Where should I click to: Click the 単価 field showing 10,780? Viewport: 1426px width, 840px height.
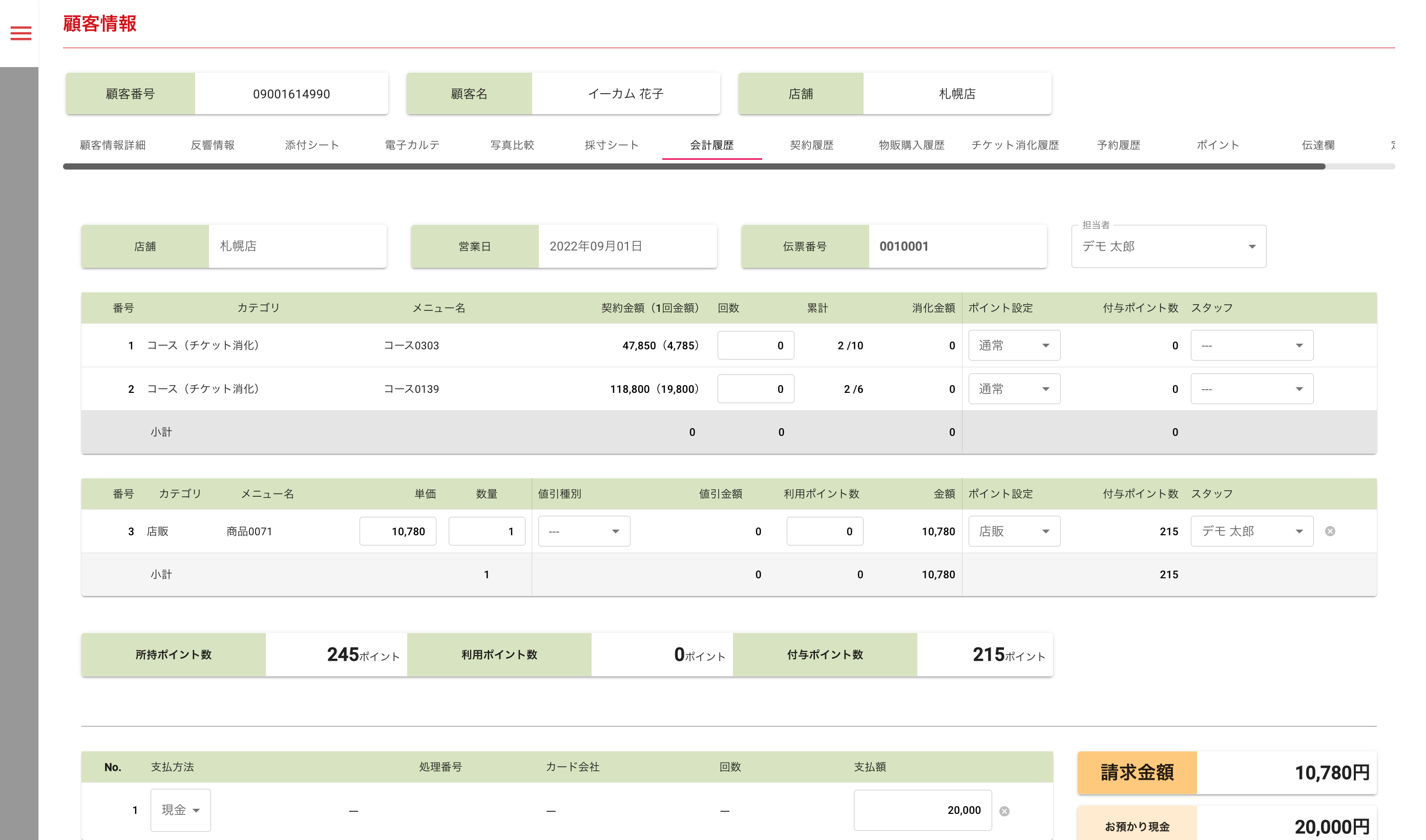(x=397, y=531)
